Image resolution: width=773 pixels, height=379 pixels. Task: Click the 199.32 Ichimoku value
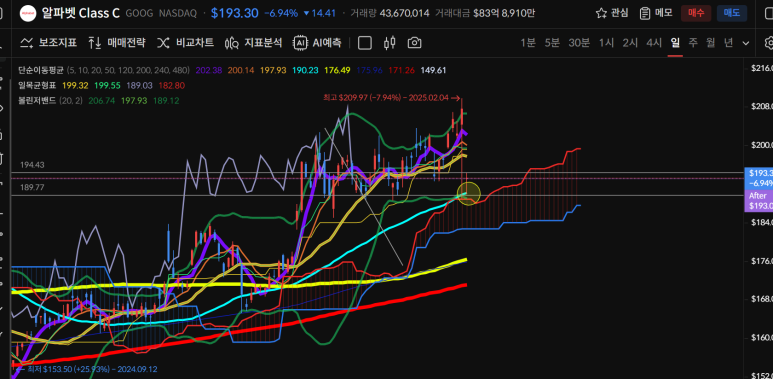(75, 86)
